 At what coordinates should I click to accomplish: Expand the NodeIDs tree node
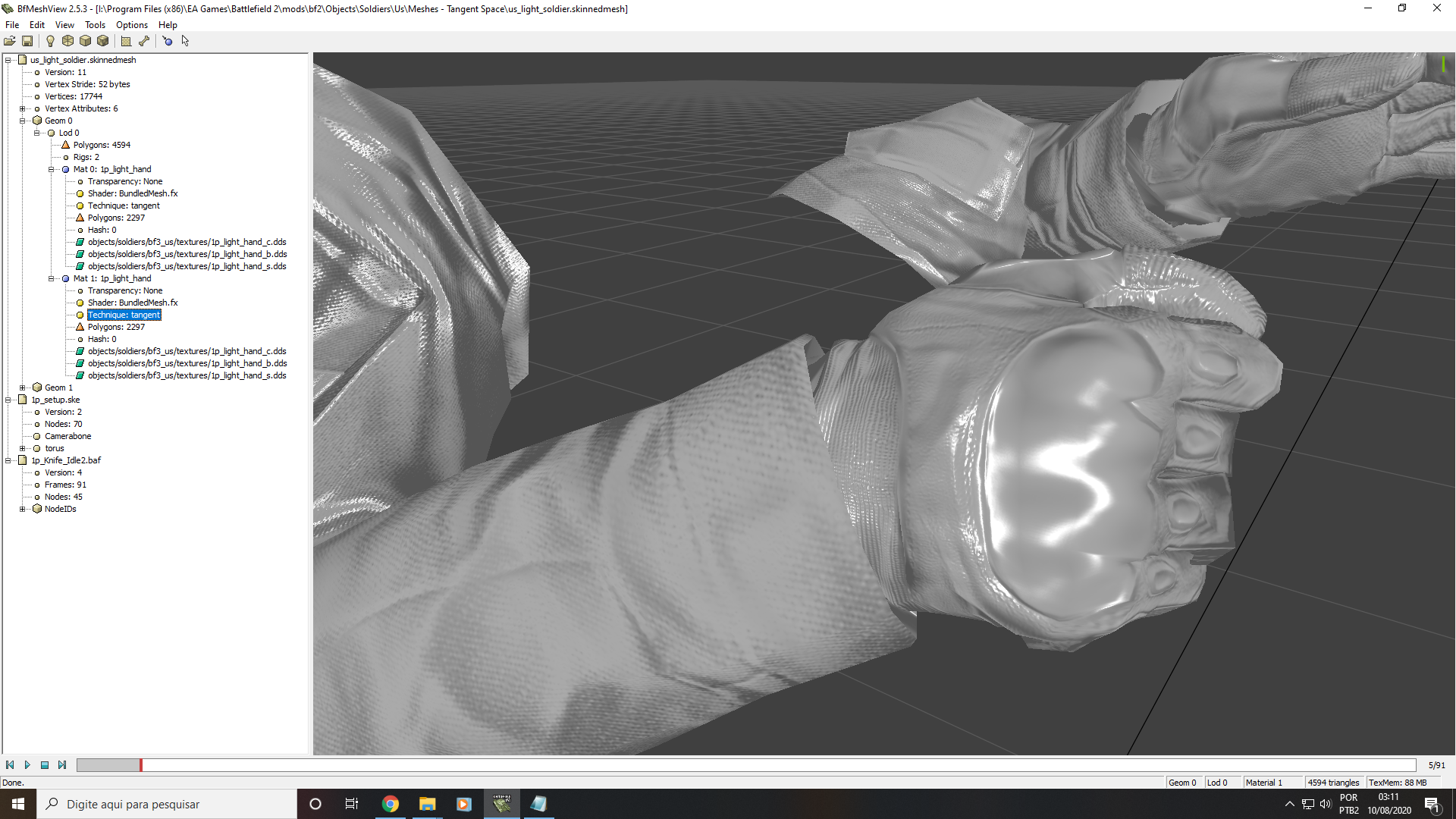click(x=23, y=509)
